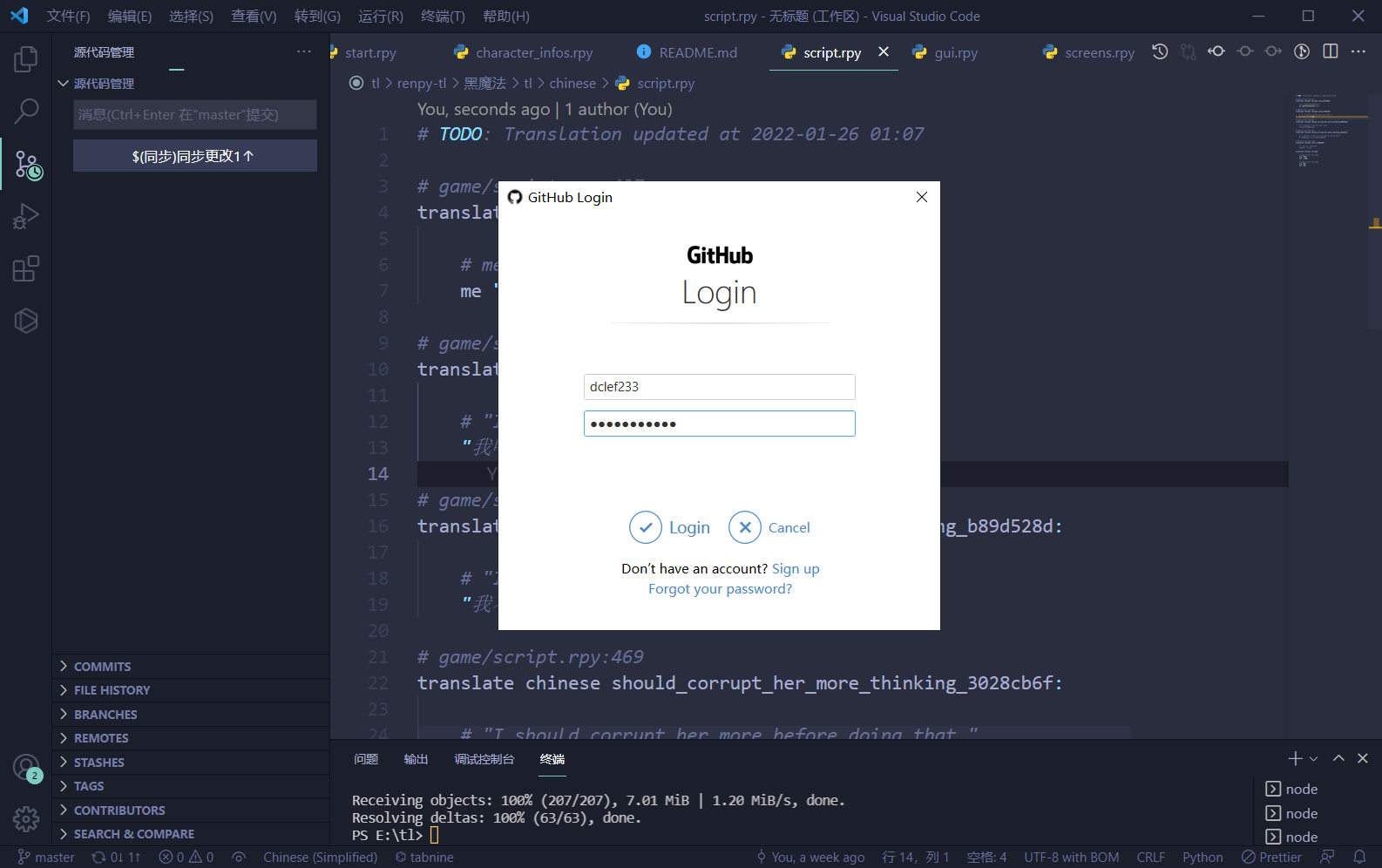Expand the STASHES section
The height and width of the screenshot is (868, 1382).
click(191, 763)
